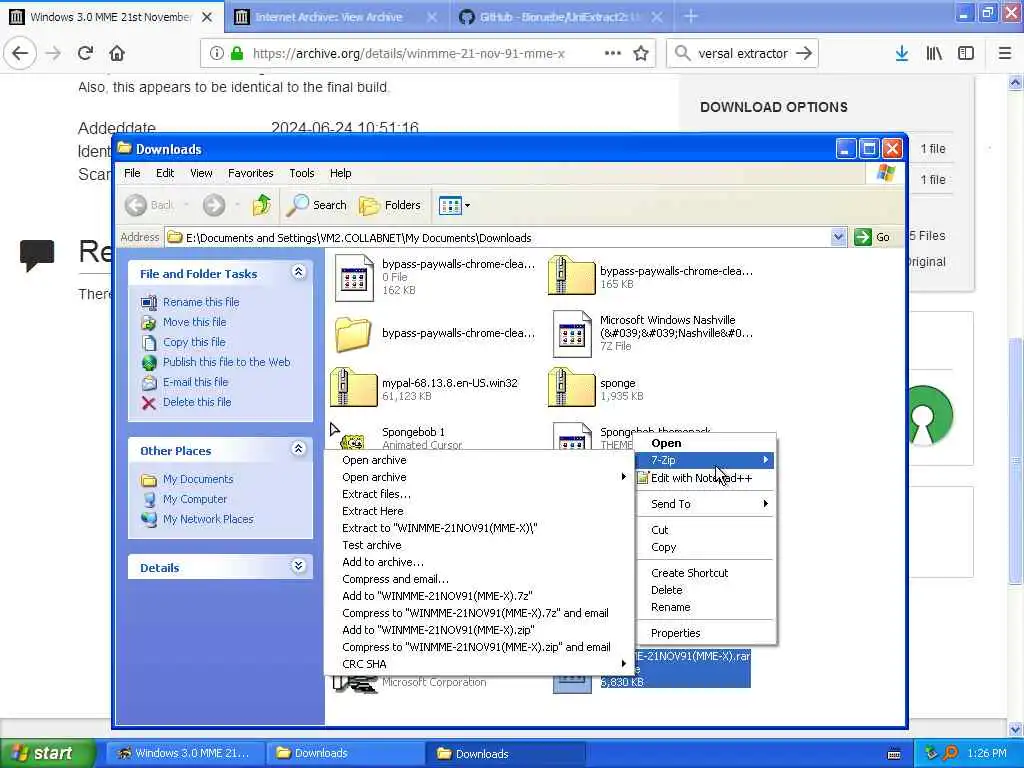Screen dimensions: 1024x768
Task: Choose Rename in the context menu
Action: [706, 607]
